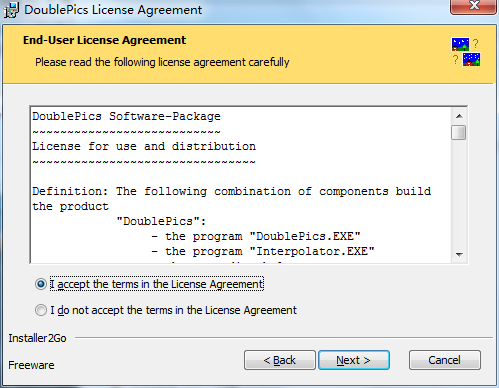This screenshot has height=388, width=499.
Task: Click the Freeware label
Action: pos(31,365)
